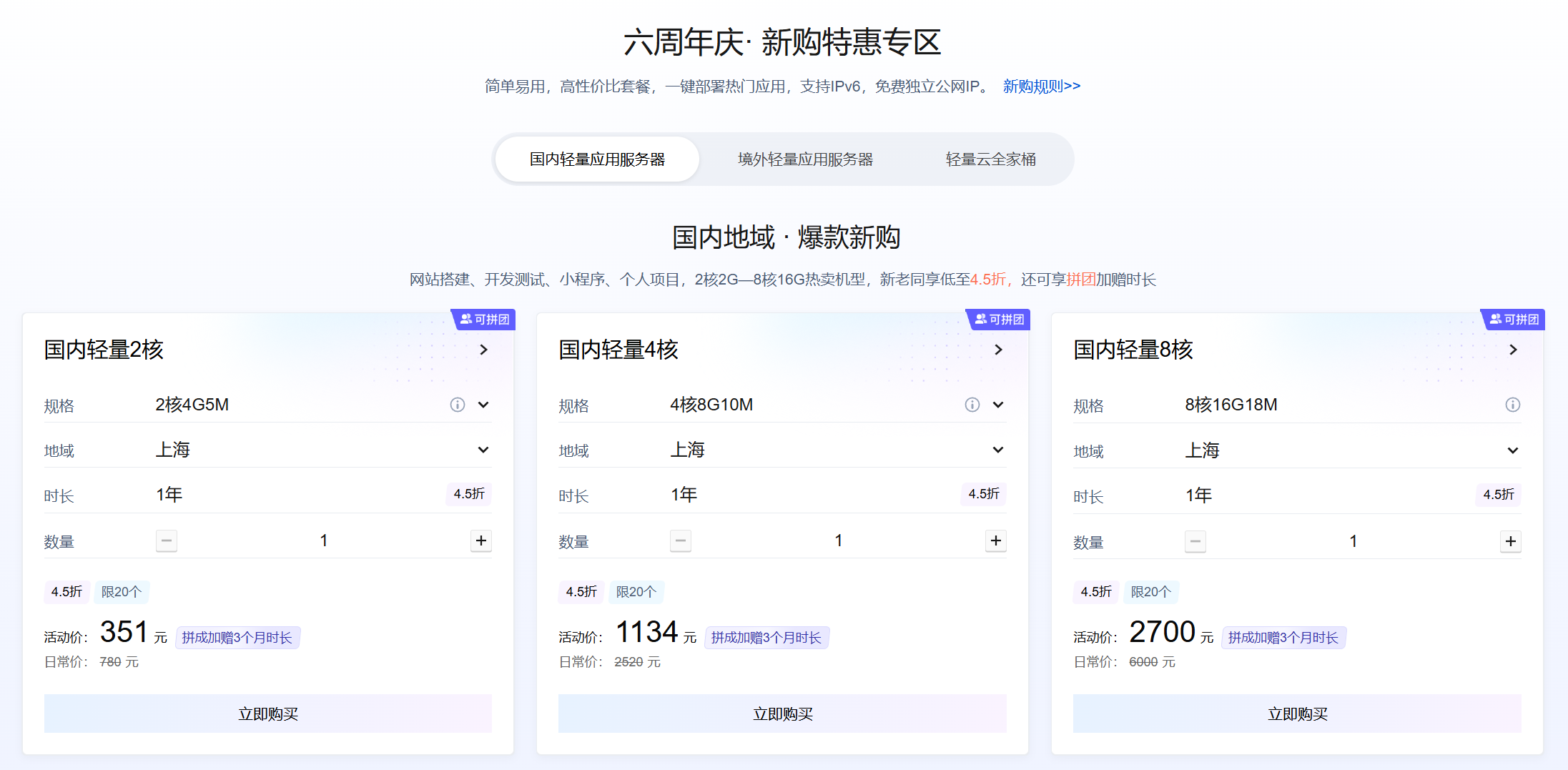
Task: Click strikethrough price 6000 元
Action: [1153, 662]
